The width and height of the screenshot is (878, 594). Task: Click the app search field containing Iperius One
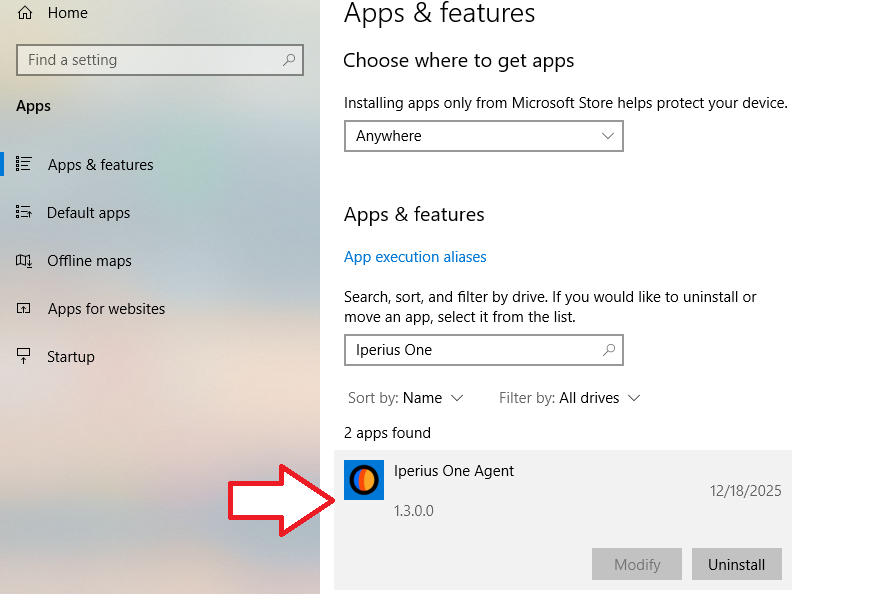coord(470,350)
